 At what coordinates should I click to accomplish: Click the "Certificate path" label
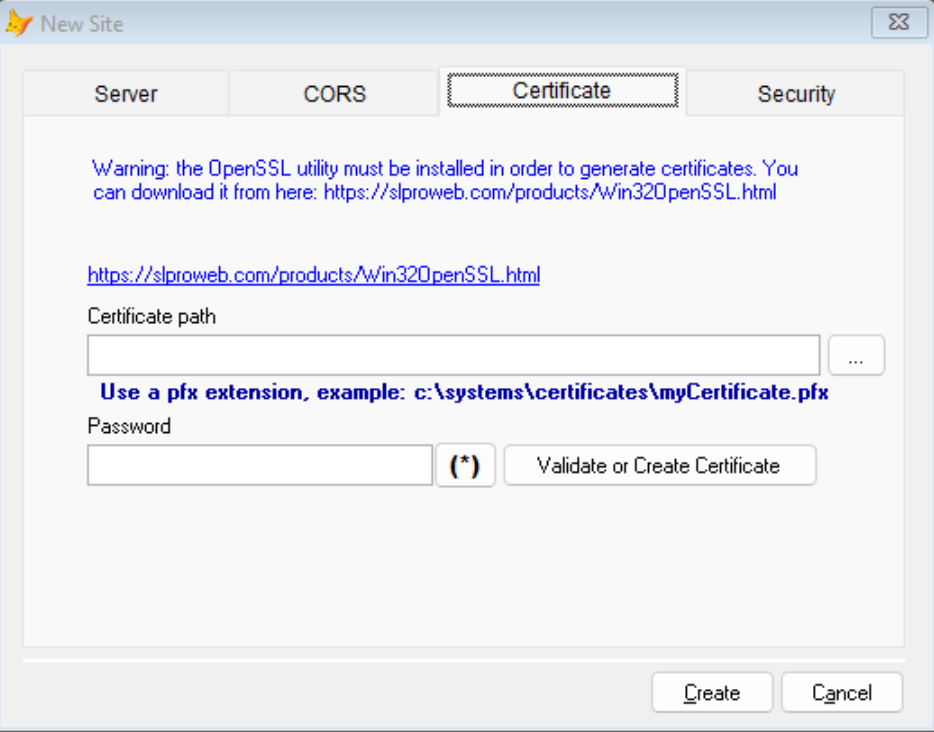coord(151,316)
